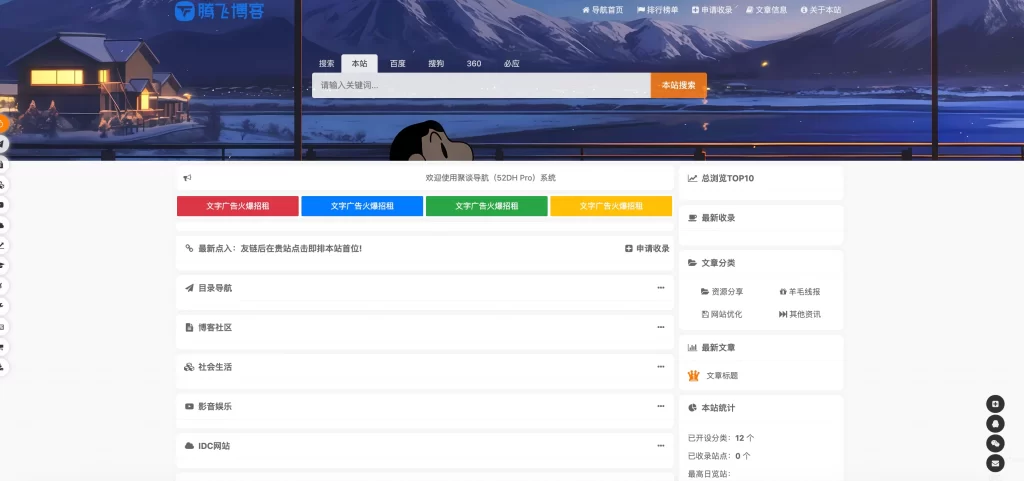The height and width of the screenshot is (481, 1024).
Task: Click the paper plane icon in left rail
Action: (x=3, y=144)
